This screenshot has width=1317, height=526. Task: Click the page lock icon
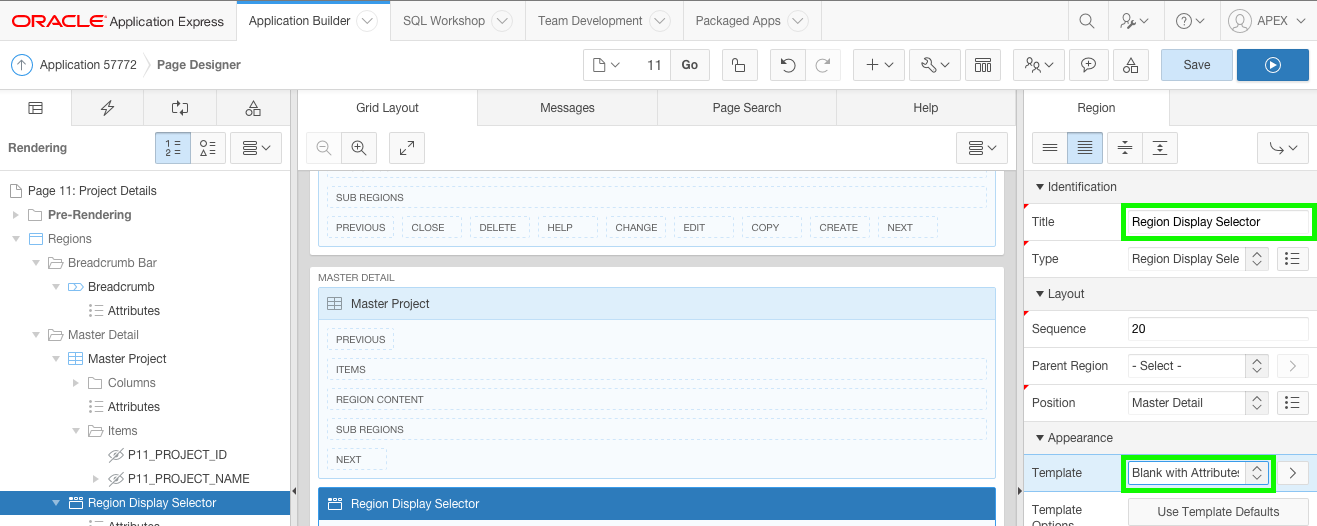(738, 65)
